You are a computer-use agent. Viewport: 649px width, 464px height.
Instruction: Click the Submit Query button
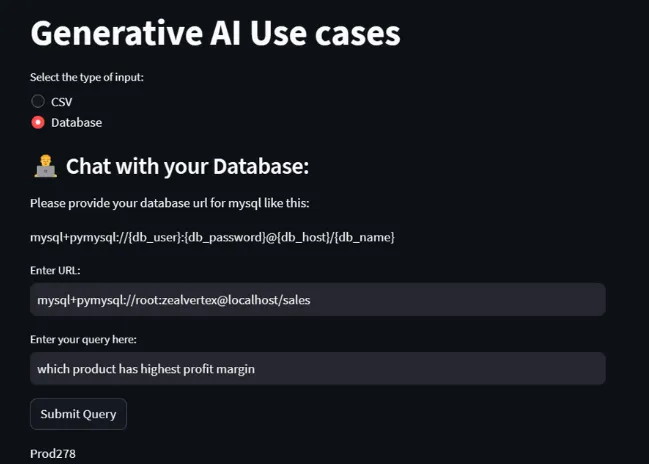78,414
